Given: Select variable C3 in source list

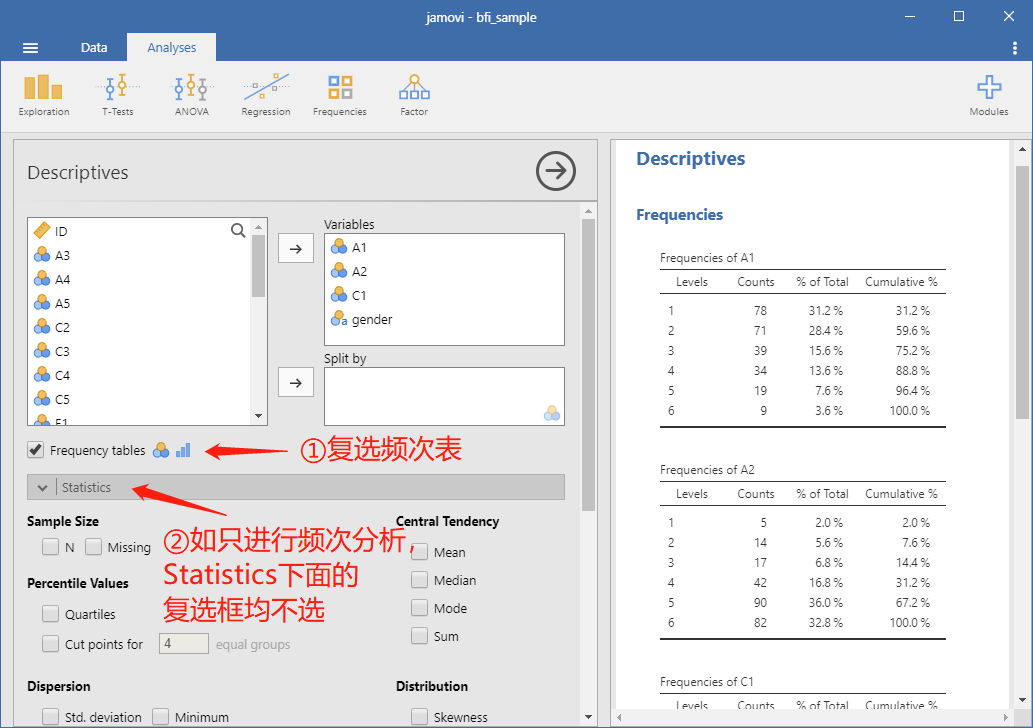Looking at the screenshot, I should click(x=140, y=351).
